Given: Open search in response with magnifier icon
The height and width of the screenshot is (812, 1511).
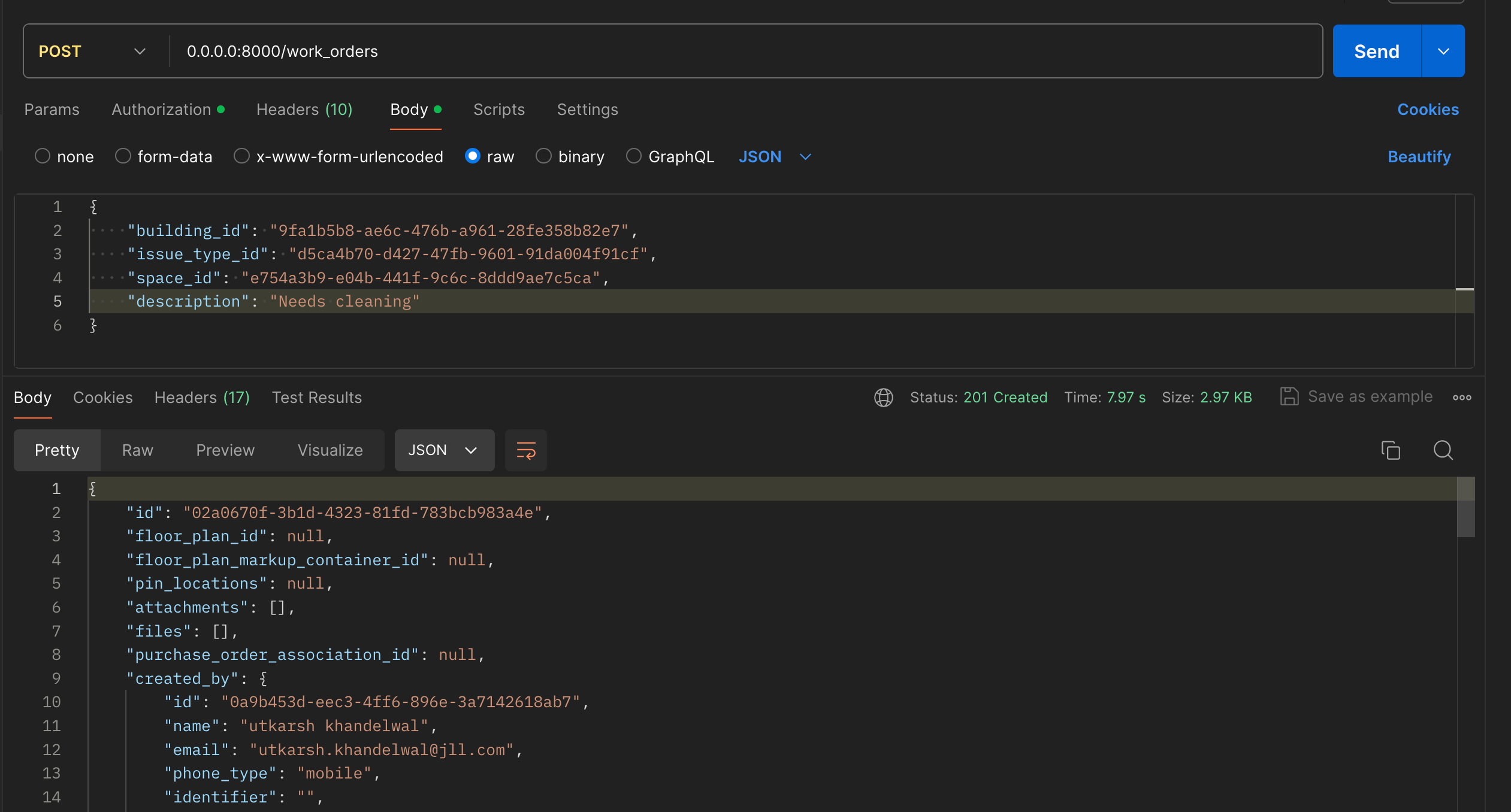Looking at the screenshot, I should pyautogui.click(x=1443, y=450).
